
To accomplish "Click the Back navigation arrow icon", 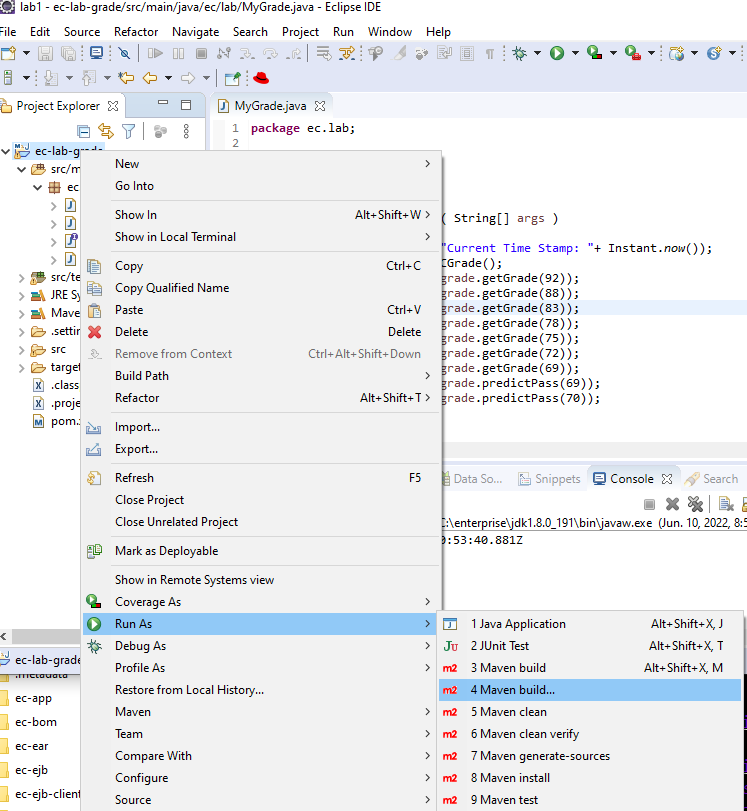I will 150,78.
